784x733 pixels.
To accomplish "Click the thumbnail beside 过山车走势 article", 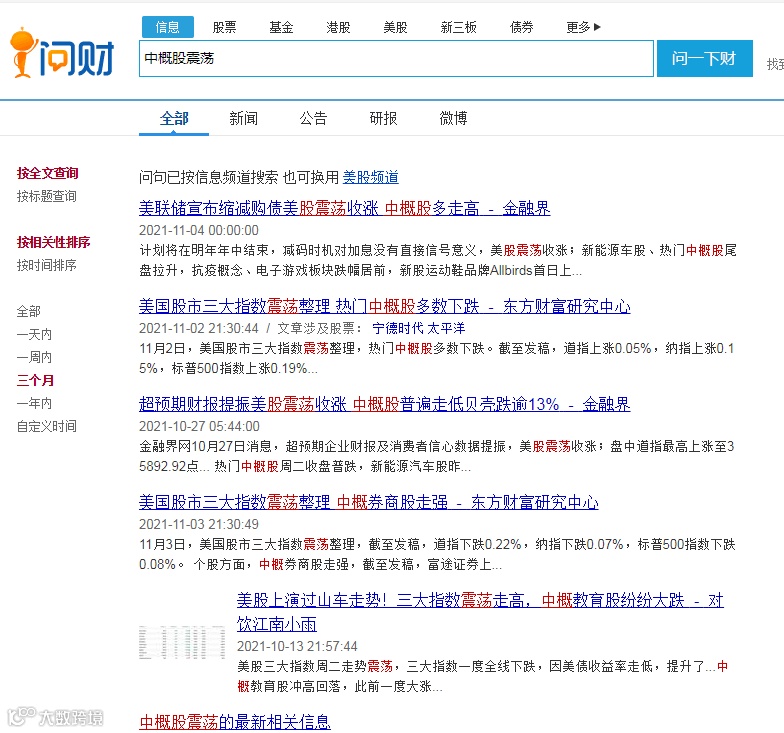I will (182, 642).
